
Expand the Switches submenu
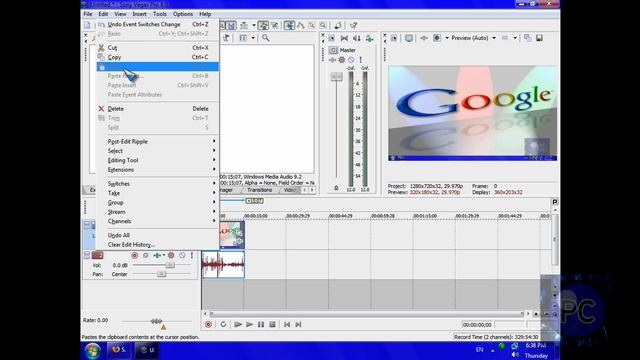pyautogui.click(x=157, y=184)
